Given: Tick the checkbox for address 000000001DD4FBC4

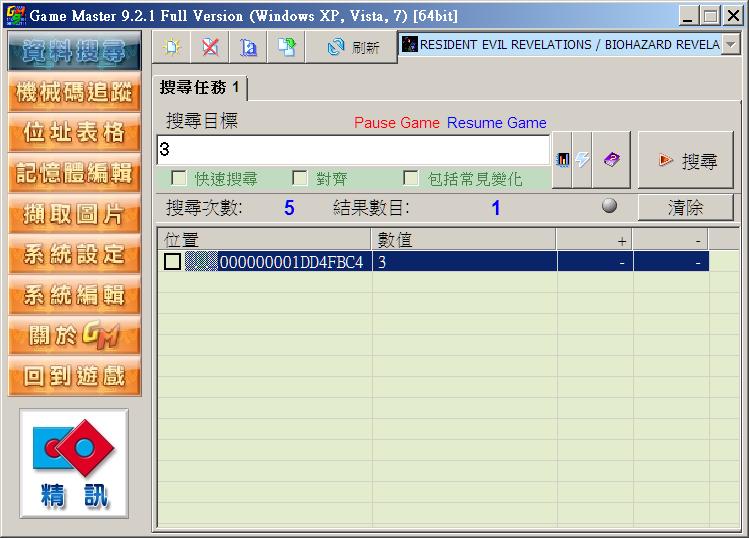Looking at the screenshot, I should (173, 261).
